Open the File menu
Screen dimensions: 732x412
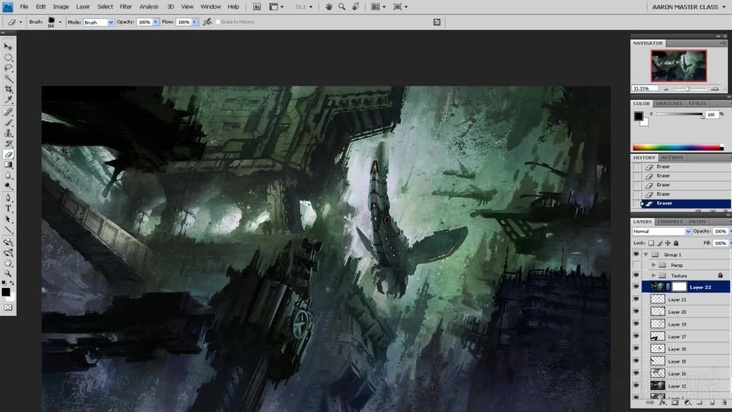(24, 7)
